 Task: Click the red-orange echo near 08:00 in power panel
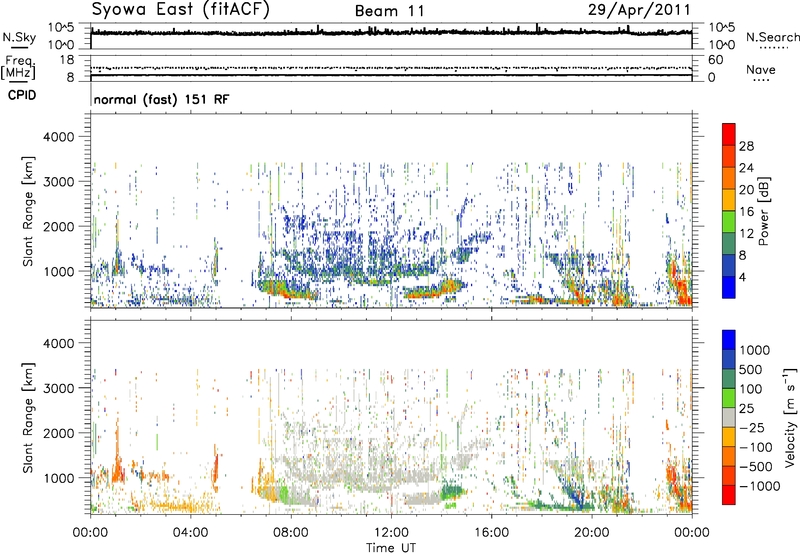[x=288, y=292]
